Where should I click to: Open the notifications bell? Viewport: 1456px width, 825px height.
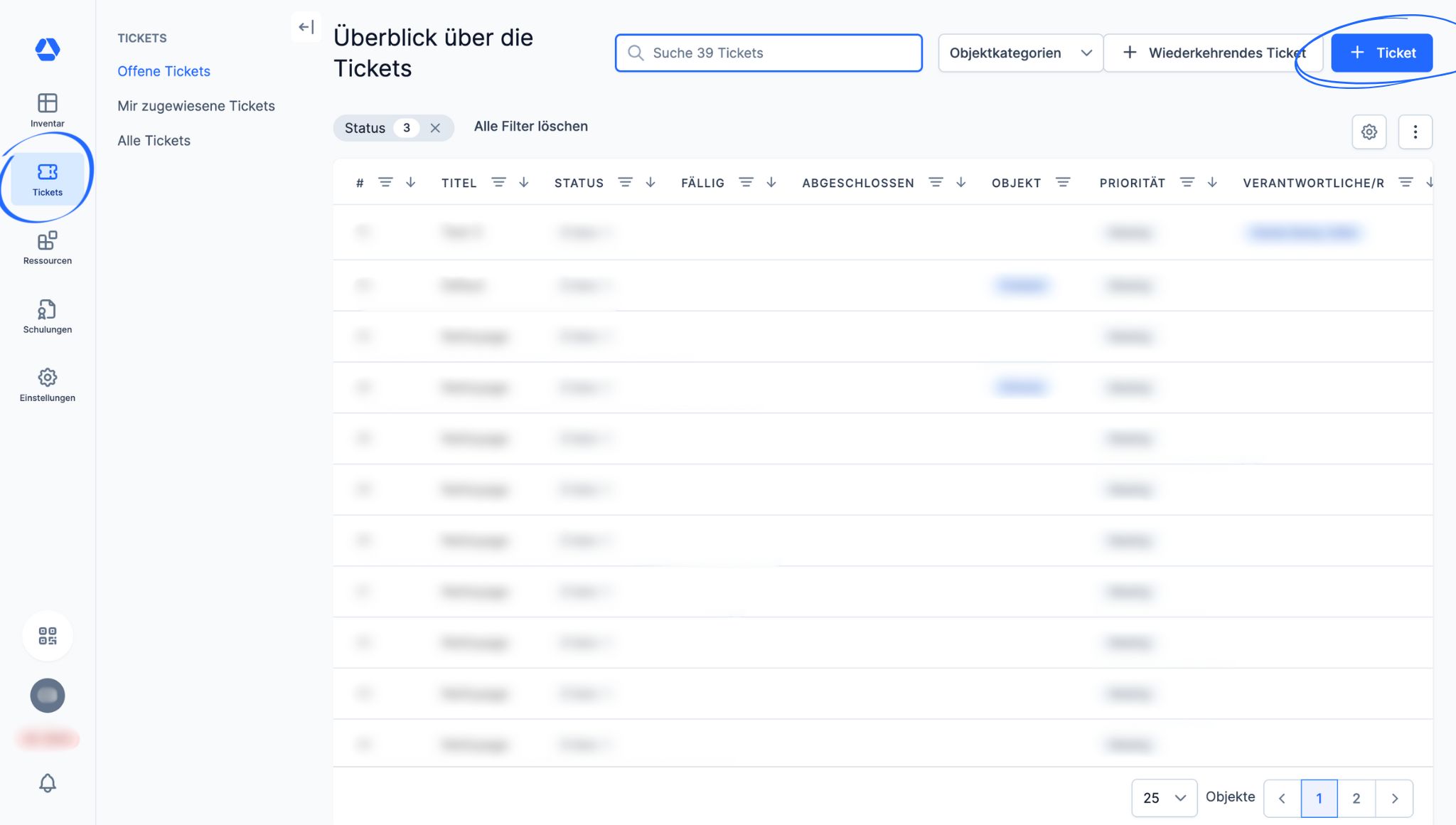point(48,783)
